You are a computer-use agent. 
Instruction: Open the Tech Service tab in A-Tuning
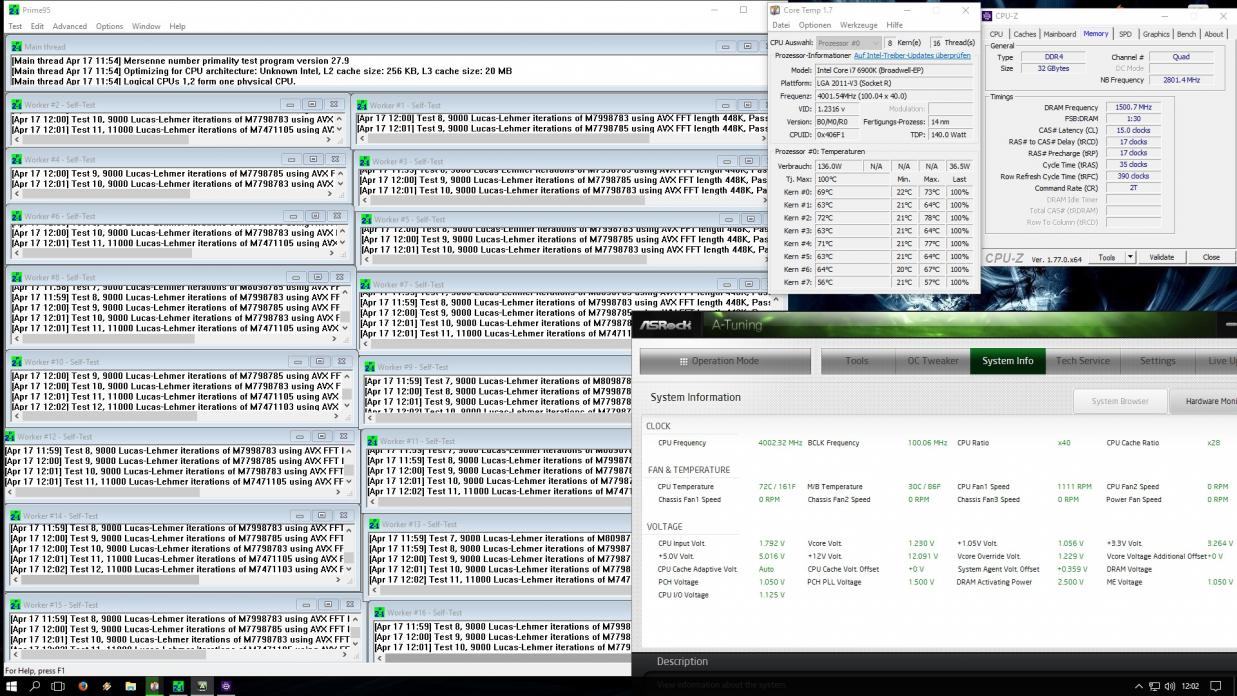(x=1083, y=361)
